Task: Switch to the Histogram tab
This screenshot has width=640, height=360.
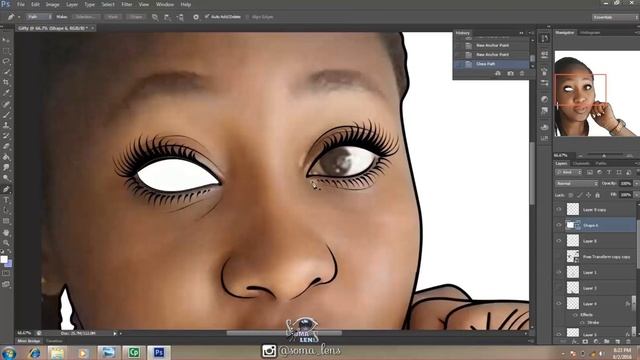Action: (589, 33)
